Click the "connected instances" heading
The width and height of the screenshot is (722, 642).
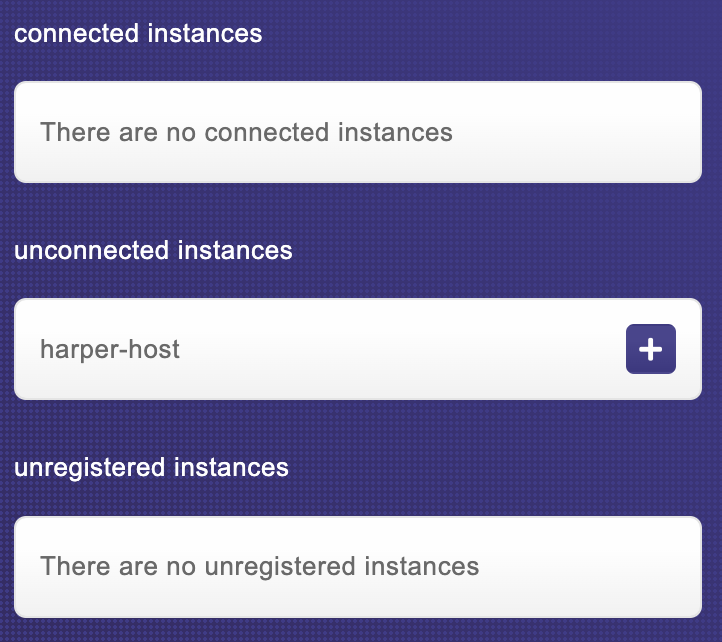(x=138, y=33)
